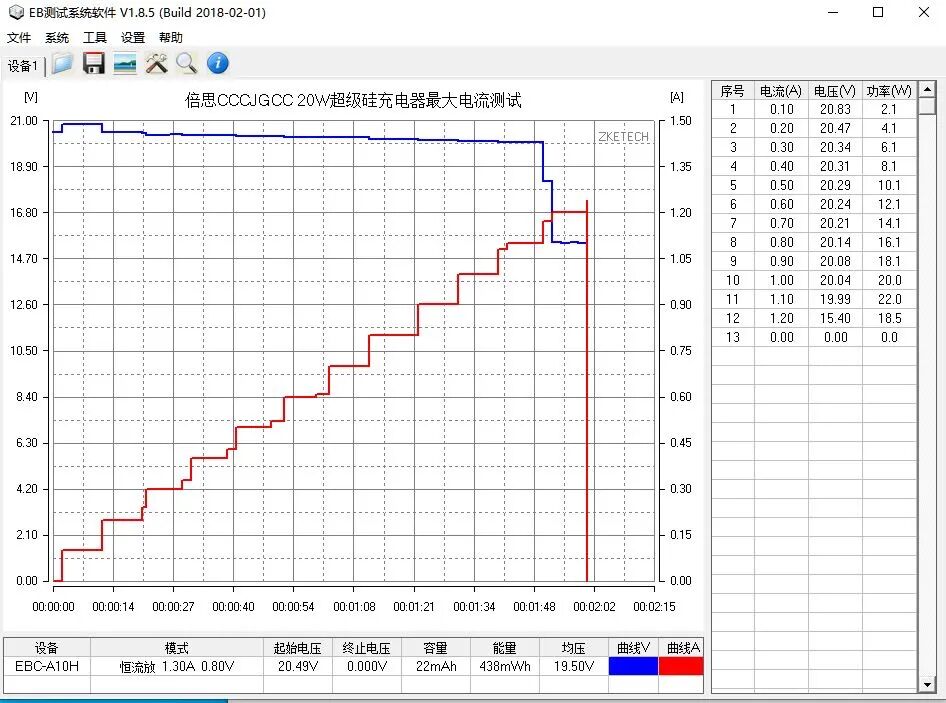Click the blue 曲线V color swatch

click(633, 666)
